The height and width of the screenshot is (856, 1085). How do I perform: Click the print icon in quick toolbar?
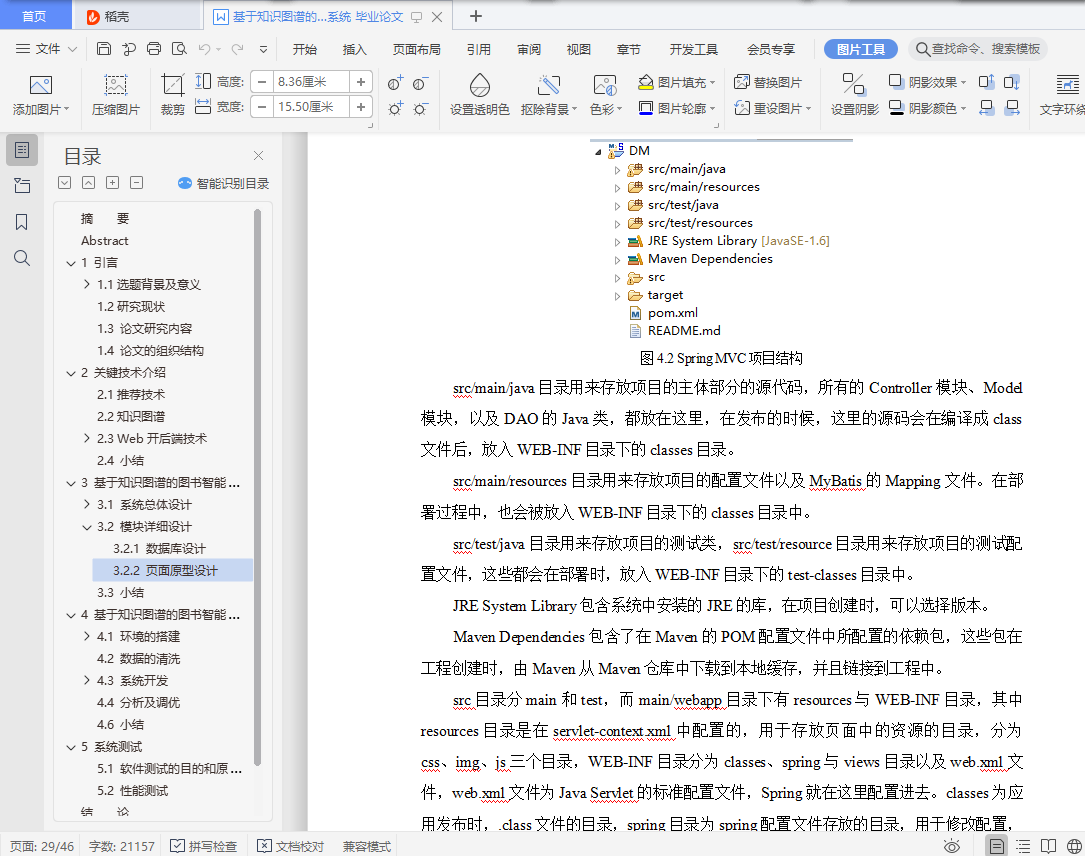[154, 48]
